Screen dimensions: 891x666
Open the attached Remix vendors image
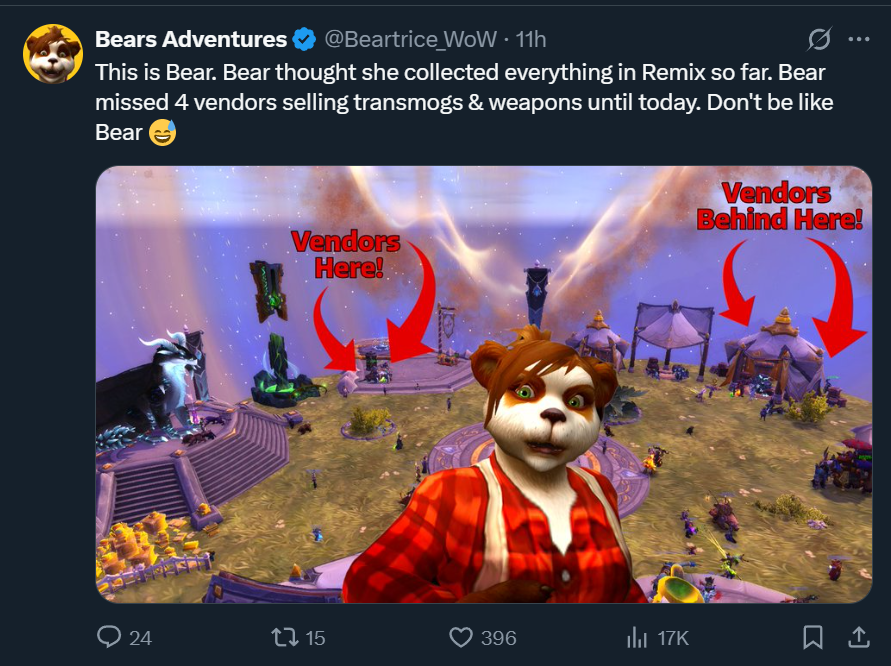[484, 384]
